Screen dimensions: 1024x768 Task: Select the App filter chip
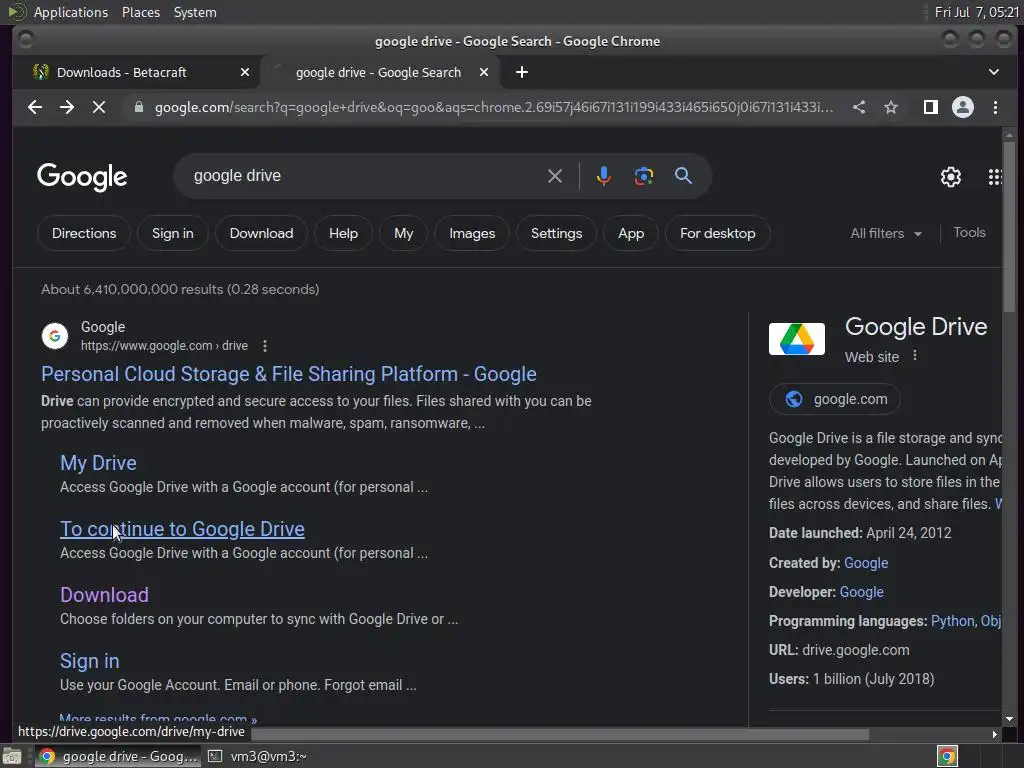[x=631, y=233]
